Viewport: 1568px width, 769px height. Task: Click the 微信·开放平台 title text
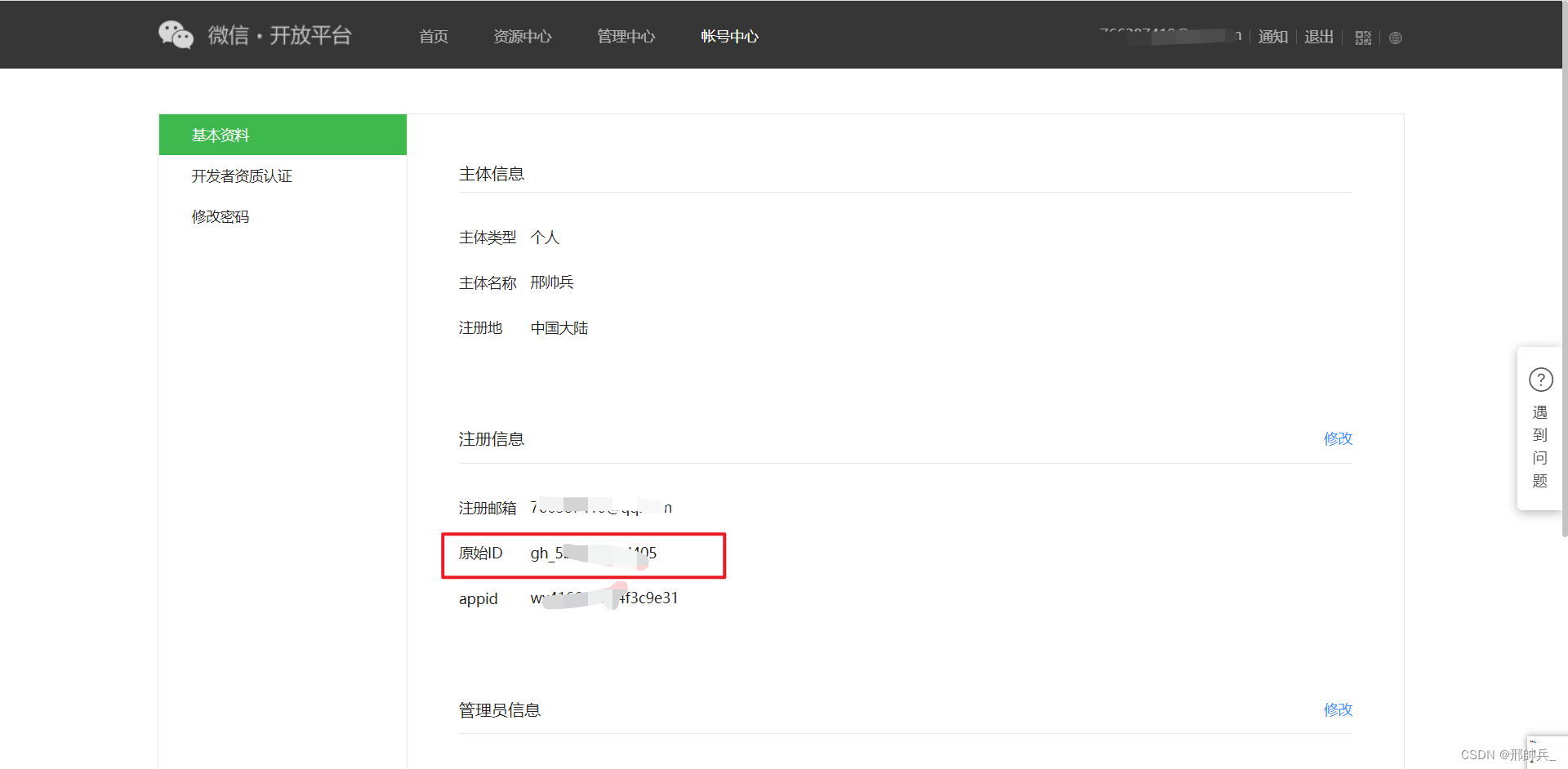click(x=279, y=35)
